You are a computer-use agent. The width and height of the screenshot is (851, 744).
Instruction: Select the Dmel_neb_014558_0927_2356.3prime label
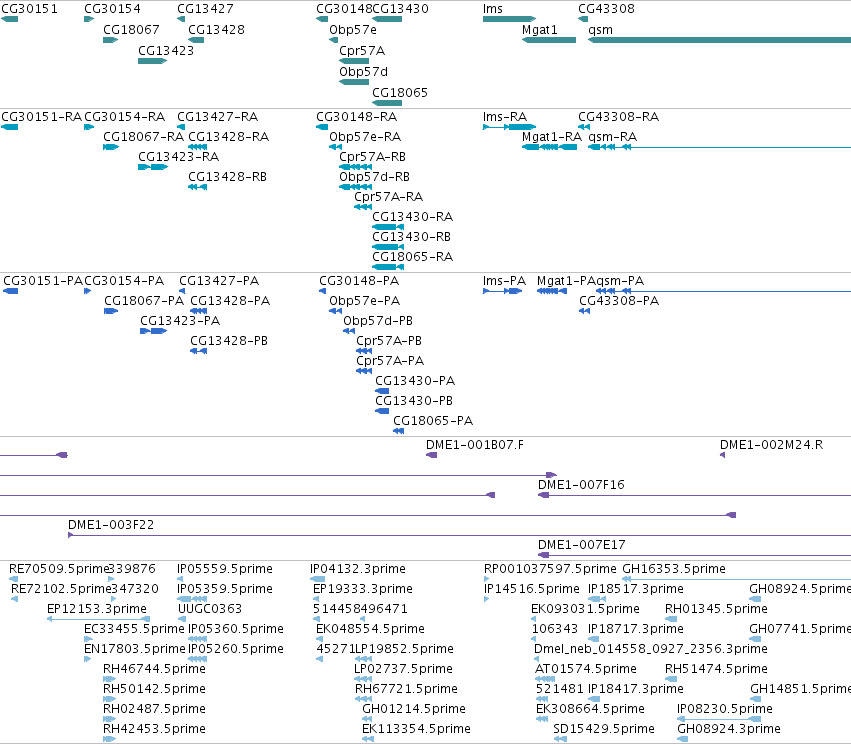pyautogui.click(x=651, y=649)
